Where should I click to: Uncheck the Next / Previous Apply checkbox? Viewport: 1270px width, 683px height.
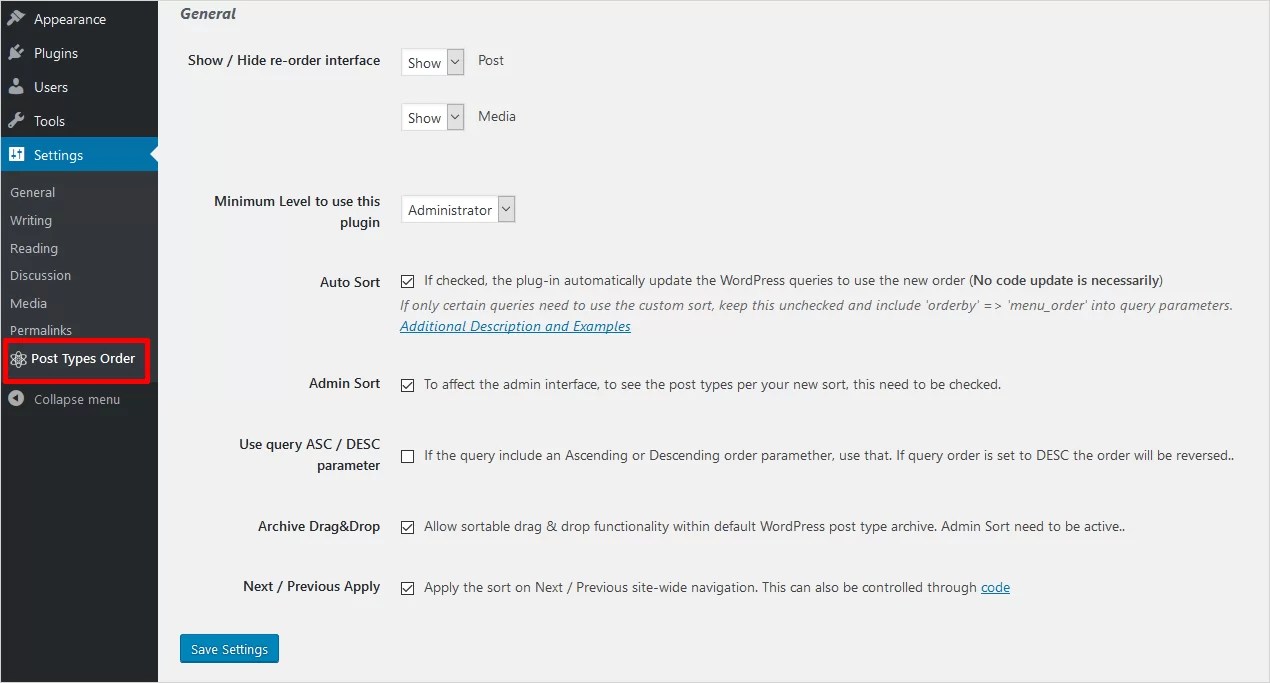click(407, 588)
